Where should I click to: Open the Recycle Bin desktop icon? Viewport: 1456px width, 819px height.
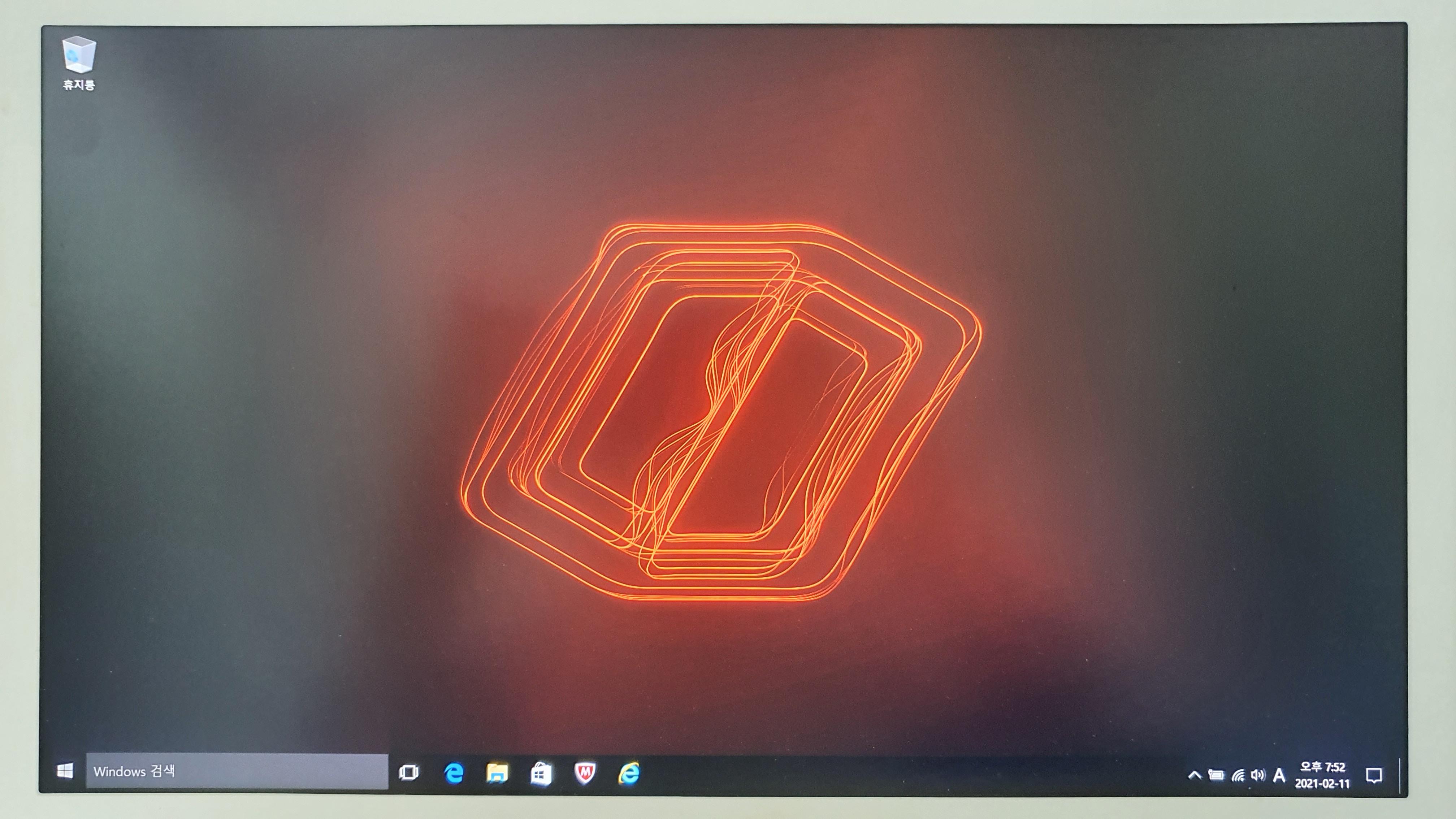[x=79, y=55]
